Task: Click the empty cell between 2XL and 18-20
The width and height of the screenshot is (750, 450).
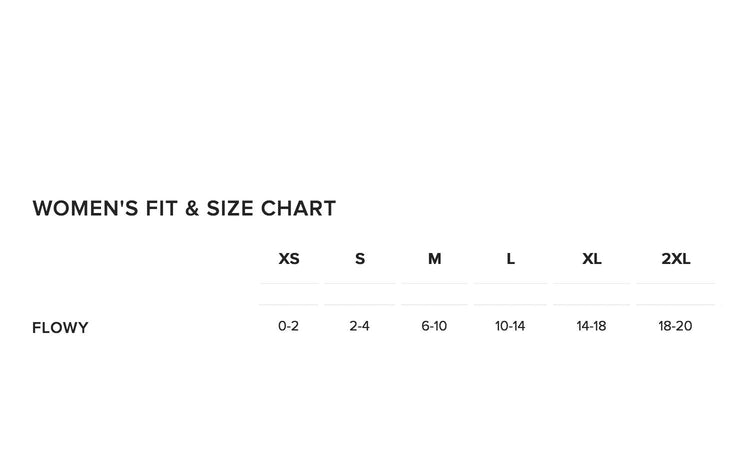Action: click(x=675, y=294)
